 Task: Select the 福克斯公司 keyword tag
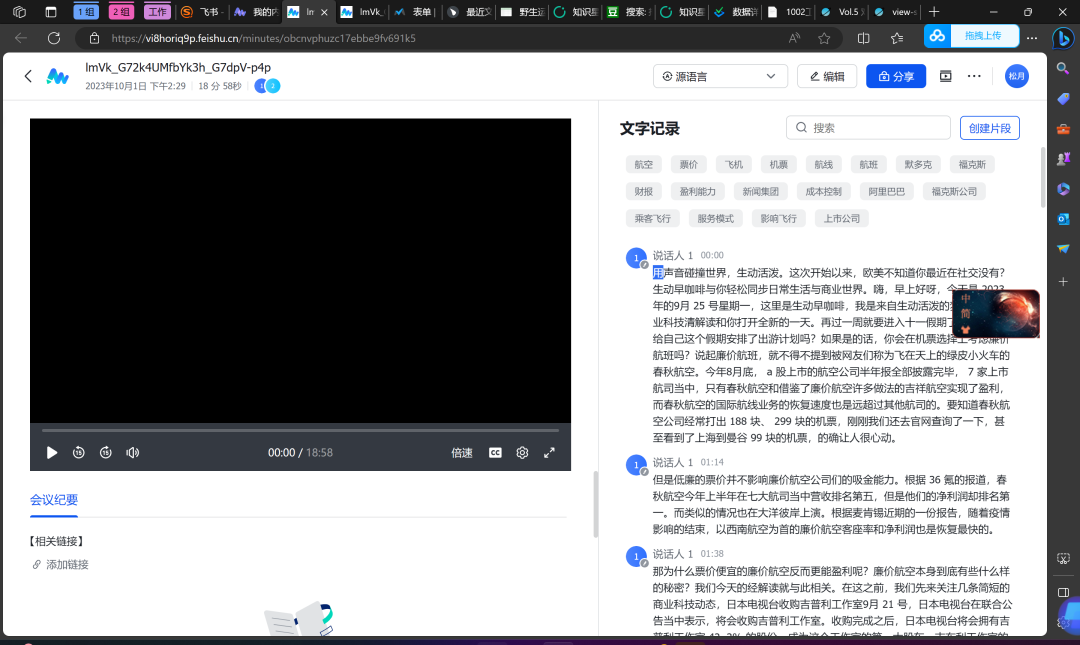coord(954,192)
